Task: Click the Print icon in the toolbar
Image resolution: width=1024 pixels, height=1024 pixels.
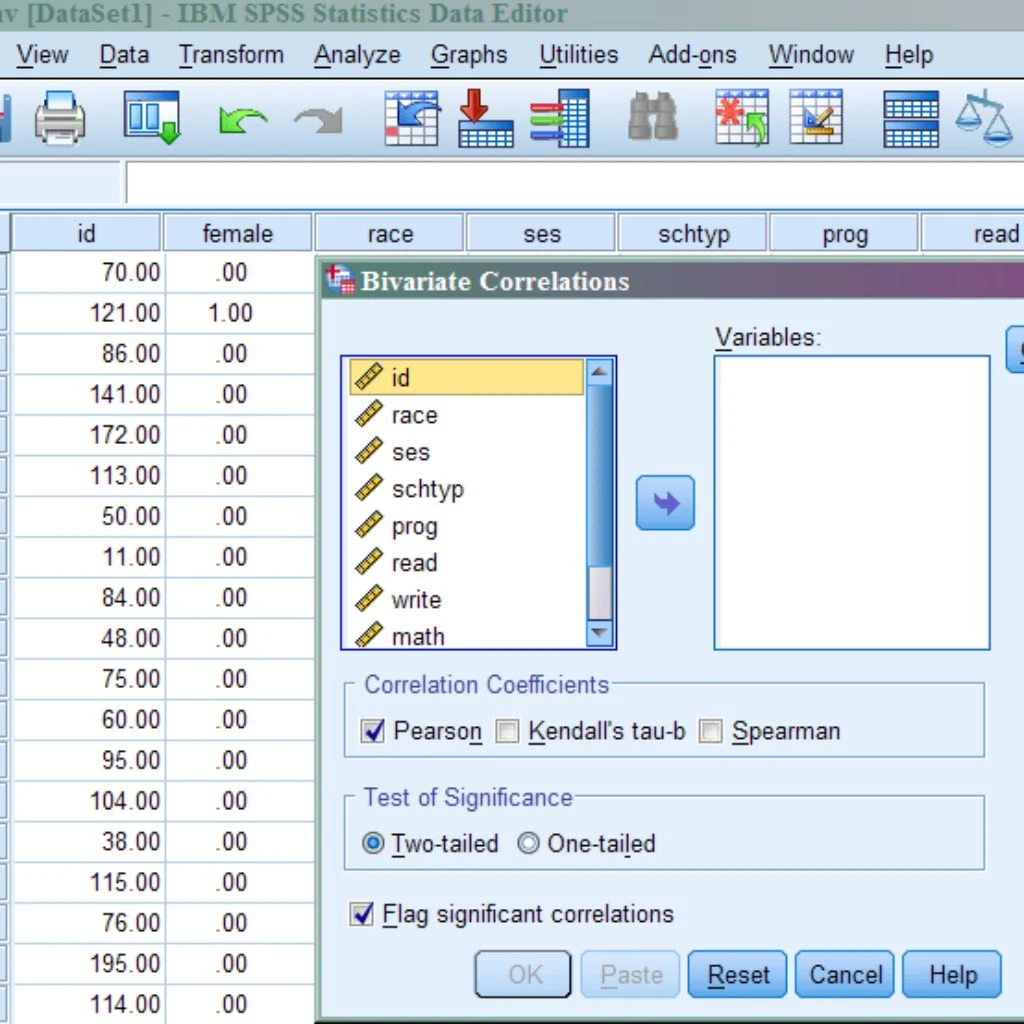Action: [60, 118]
